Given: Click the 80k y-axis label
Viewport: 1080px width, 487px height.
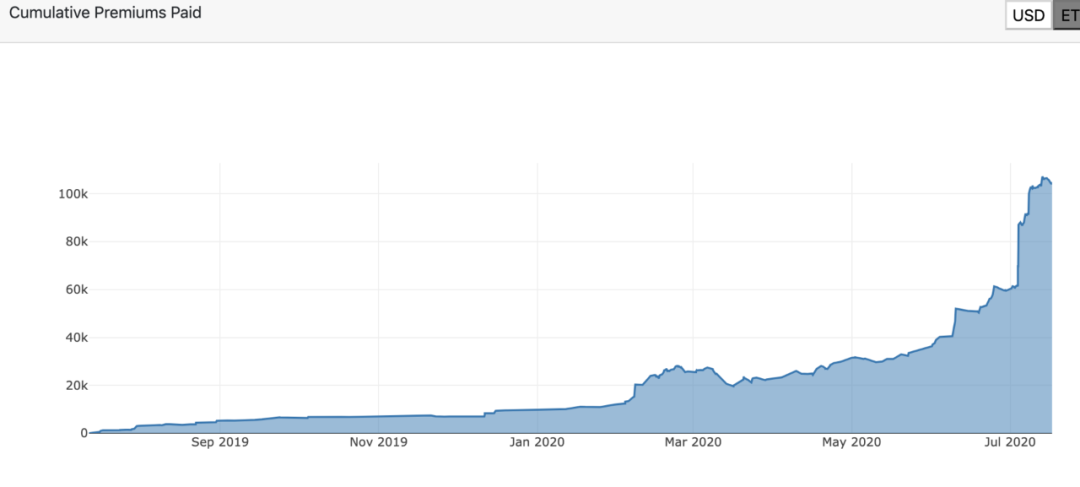Looking at the screenshot, I should coord(76,242).
